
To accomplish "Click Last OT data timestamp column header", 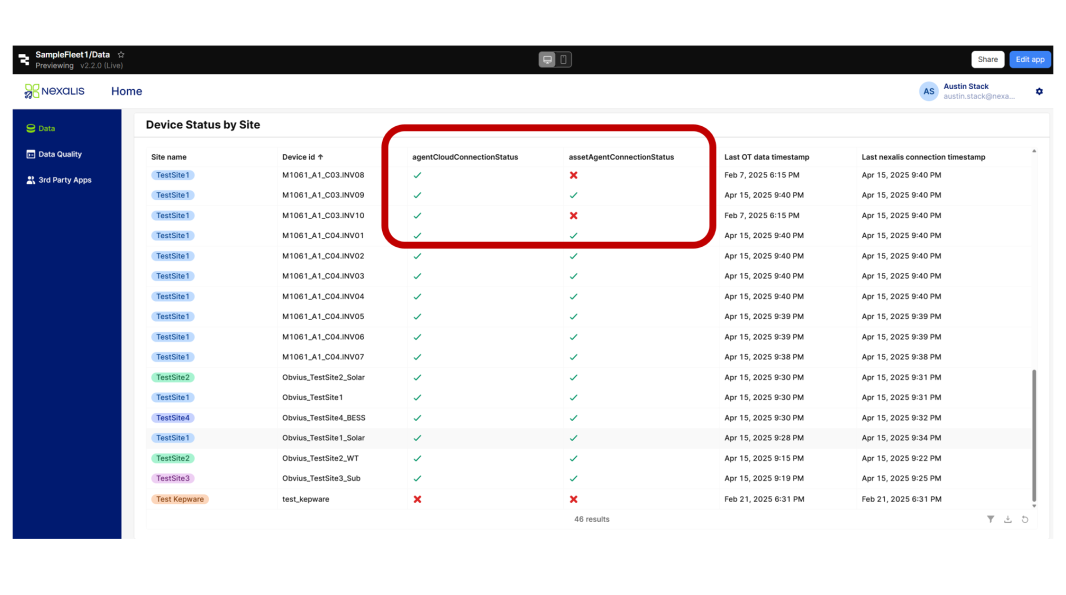I will tap(767, 157).
